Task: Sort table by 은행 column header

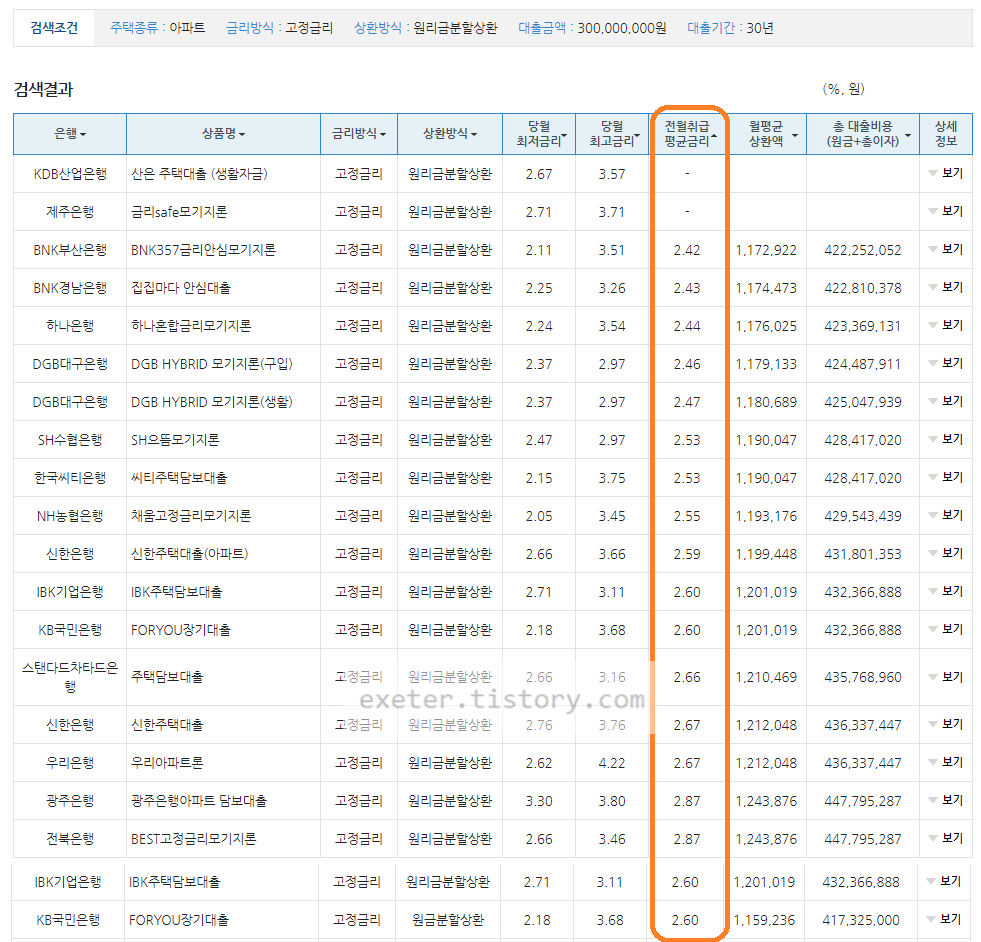Action: (x=69, y=134)
